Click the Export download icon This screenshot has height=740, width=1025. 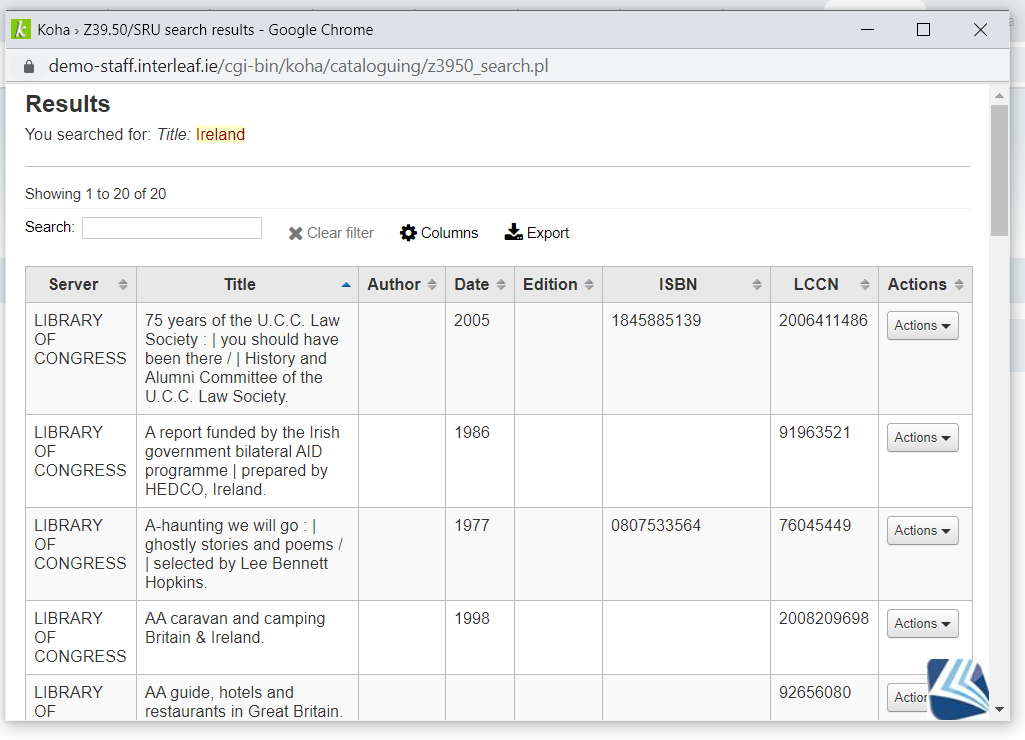click(x=513, y=232)
